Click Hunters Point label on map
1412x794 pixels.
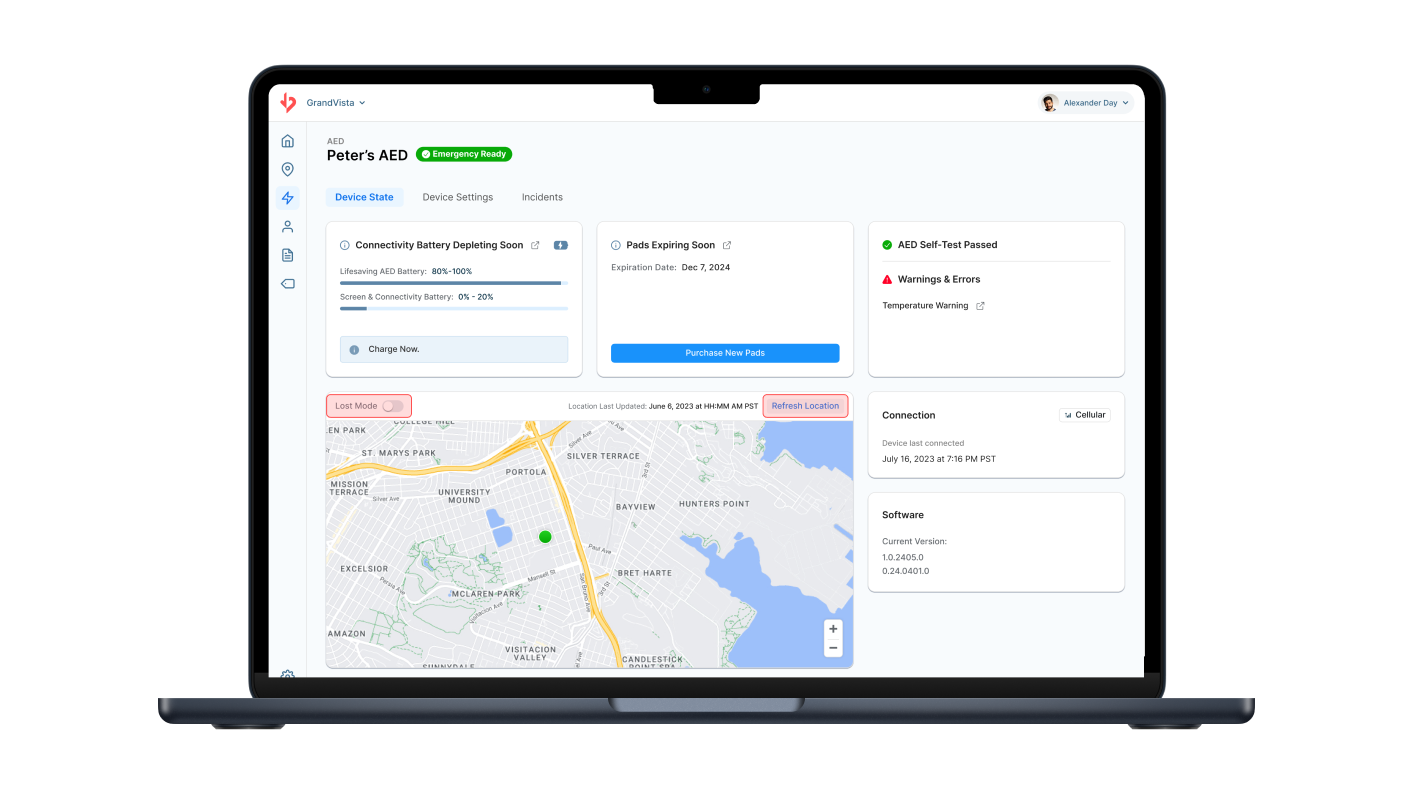pos(714,504)
